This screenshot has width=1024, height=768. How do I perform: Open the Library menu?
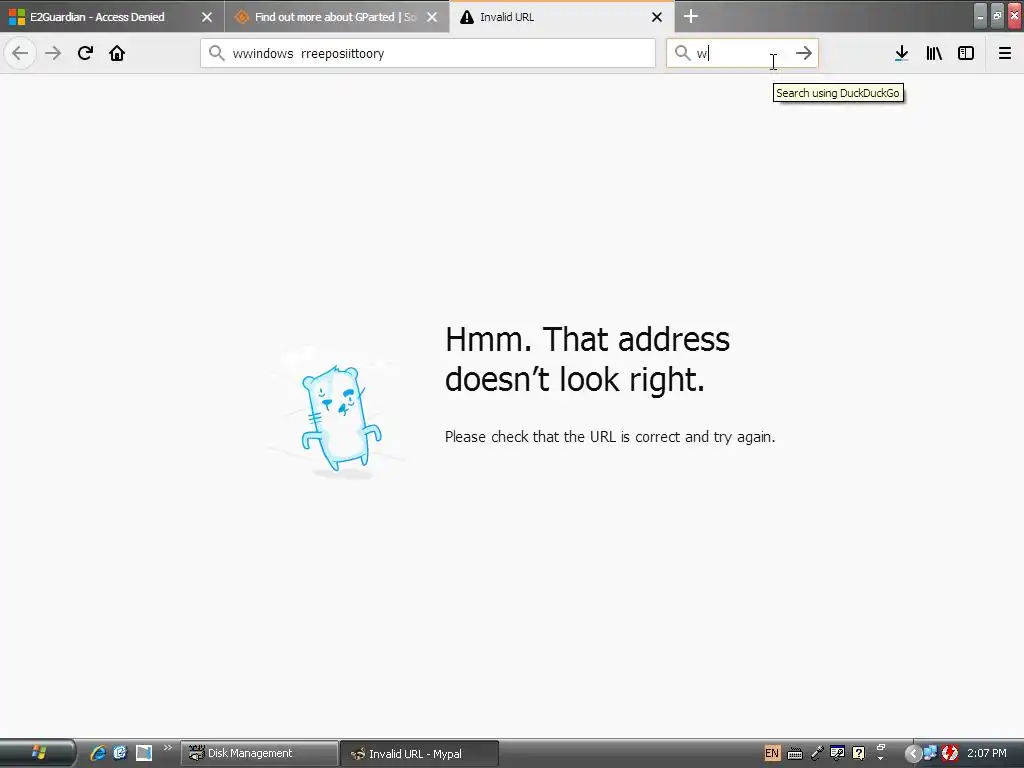pos(934,53)
